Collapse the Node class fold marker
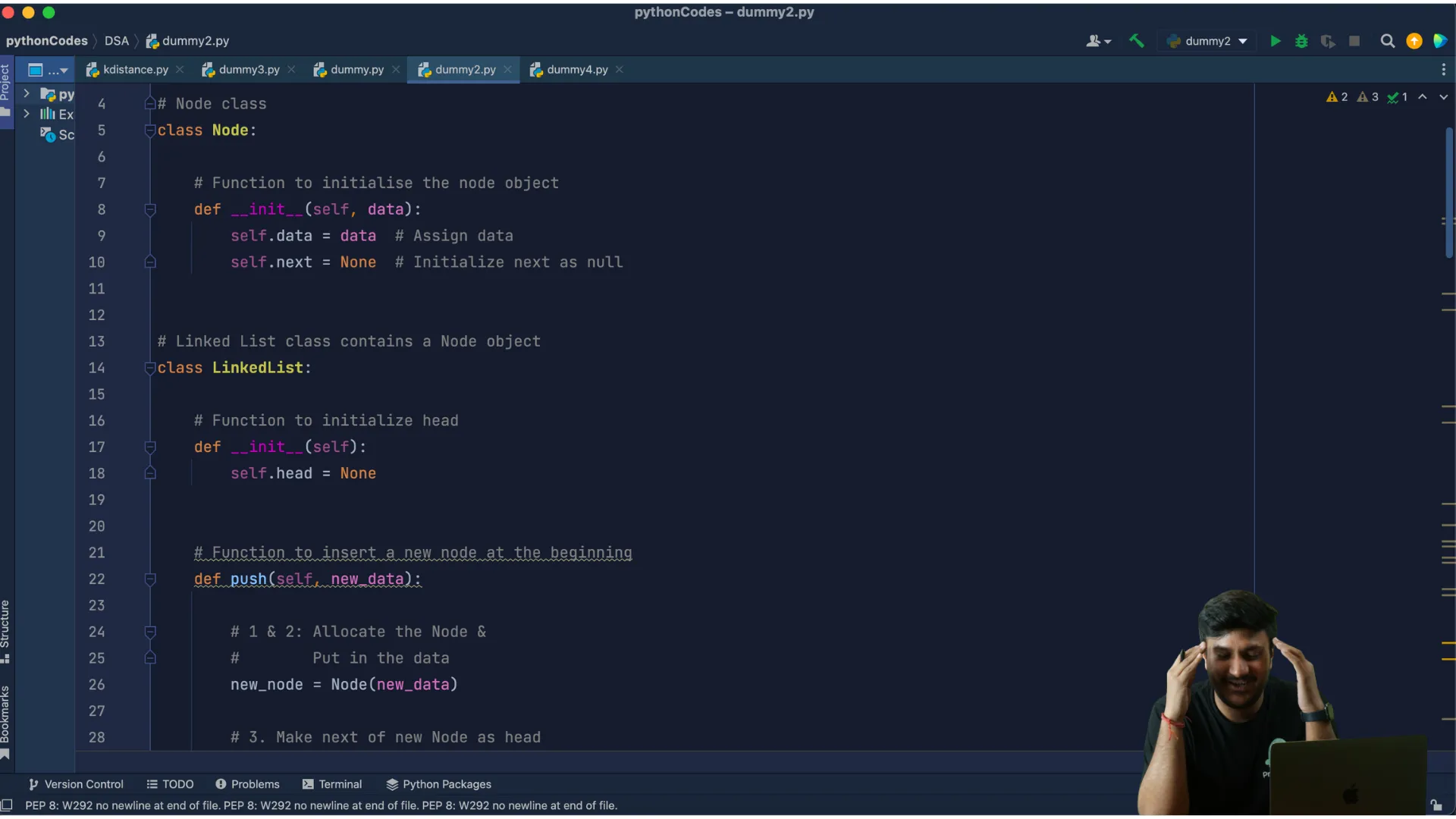 pyautogui.click(x=150, y=130)
